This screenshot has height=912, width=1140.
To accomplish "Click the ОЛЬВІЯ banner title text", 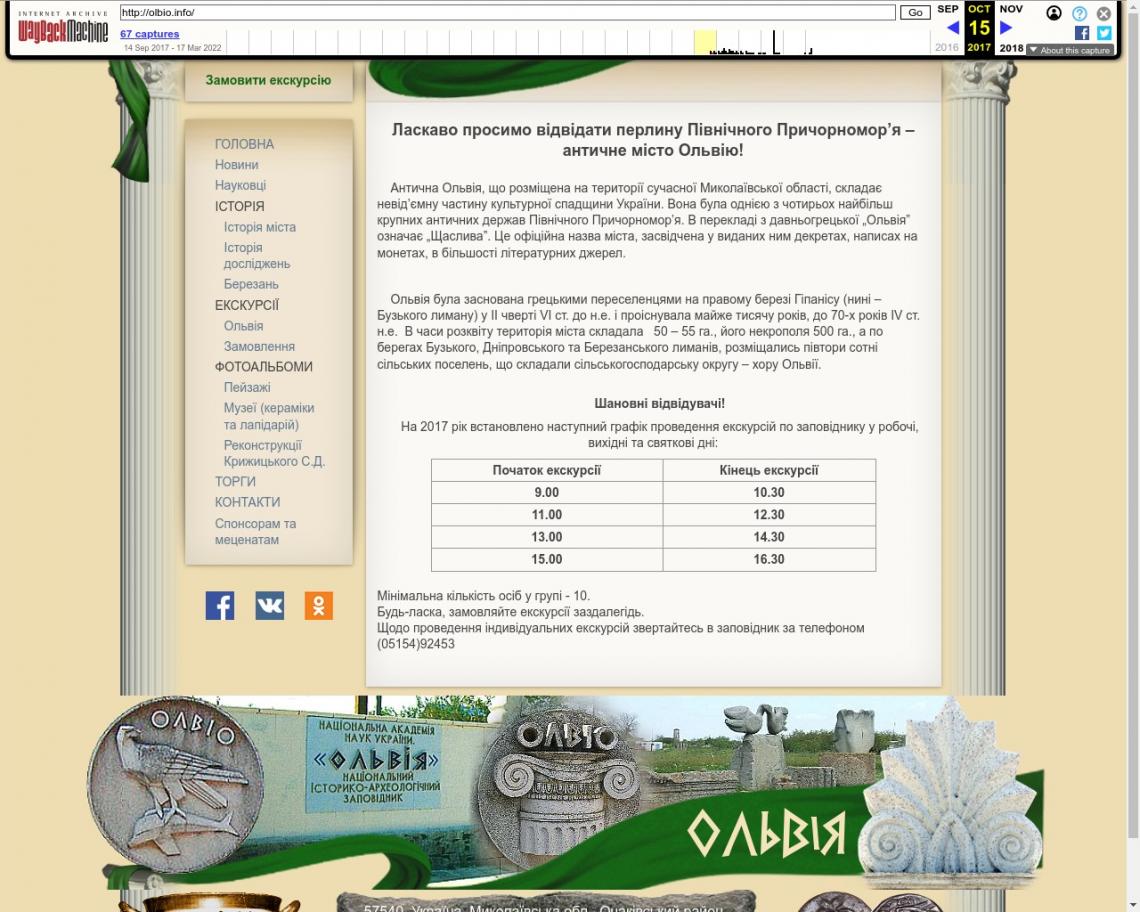I will 767,833.
